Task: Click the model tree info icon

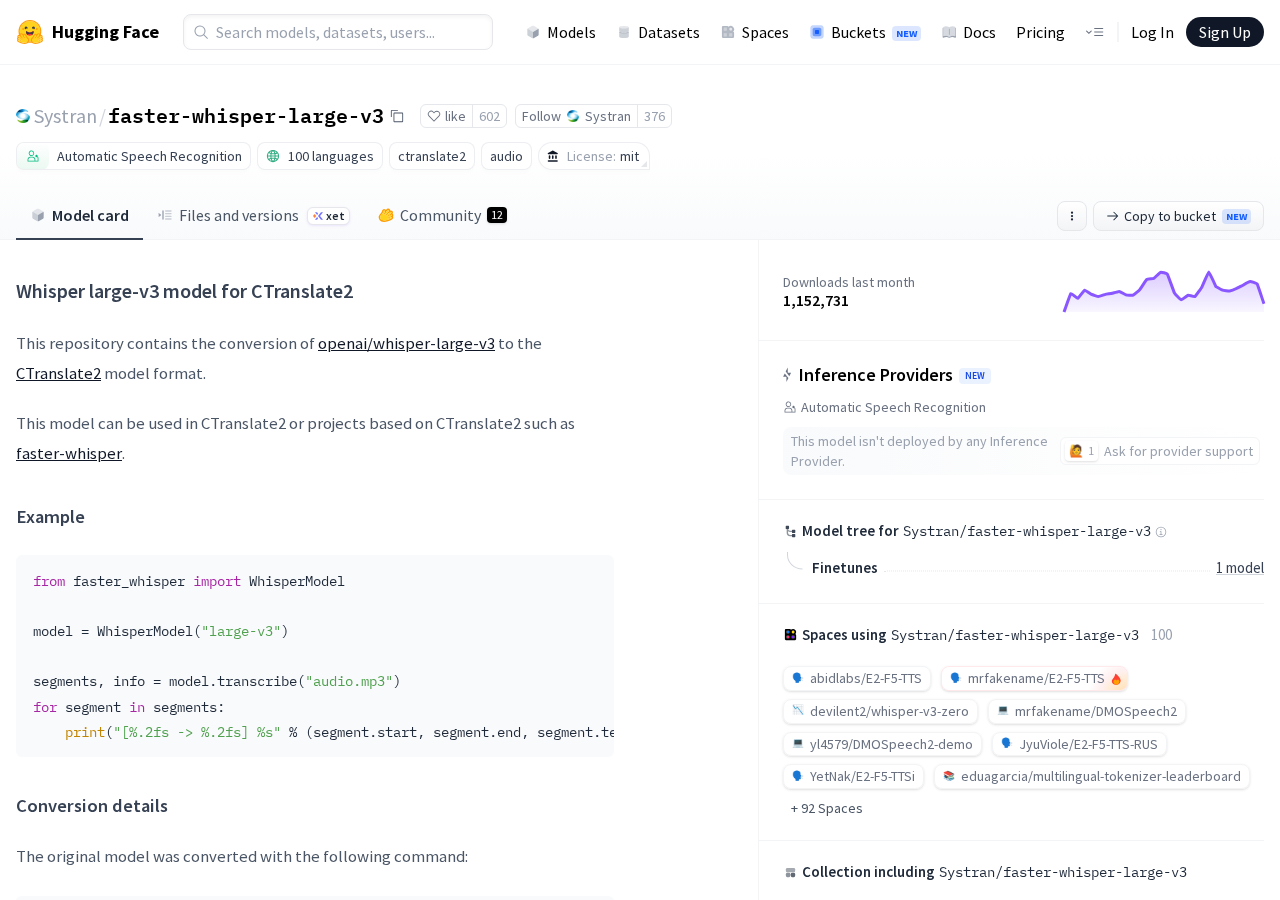Action: tap(1161, 532)
